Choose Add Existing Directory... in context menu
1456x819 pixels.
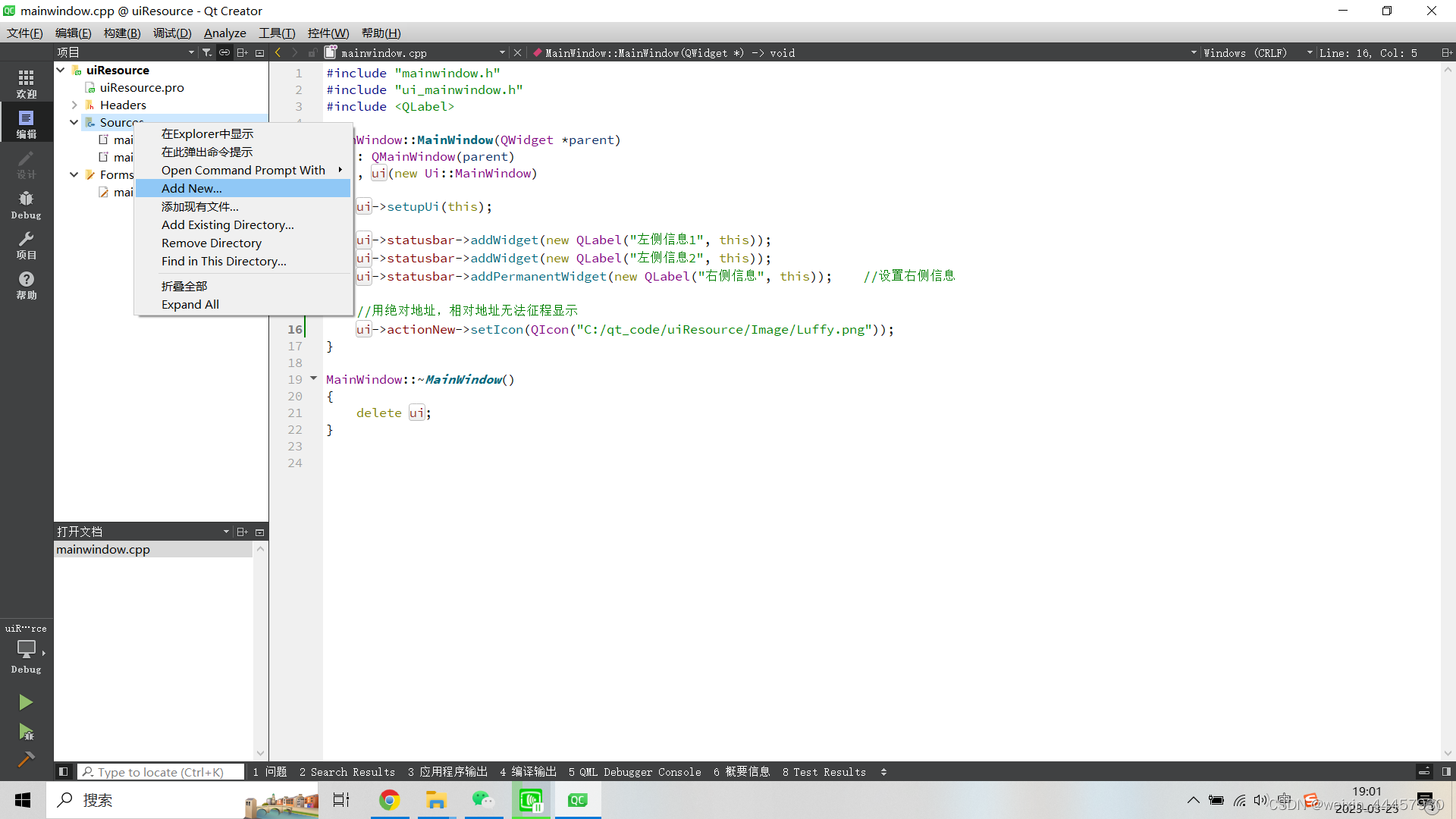[243, 224]
